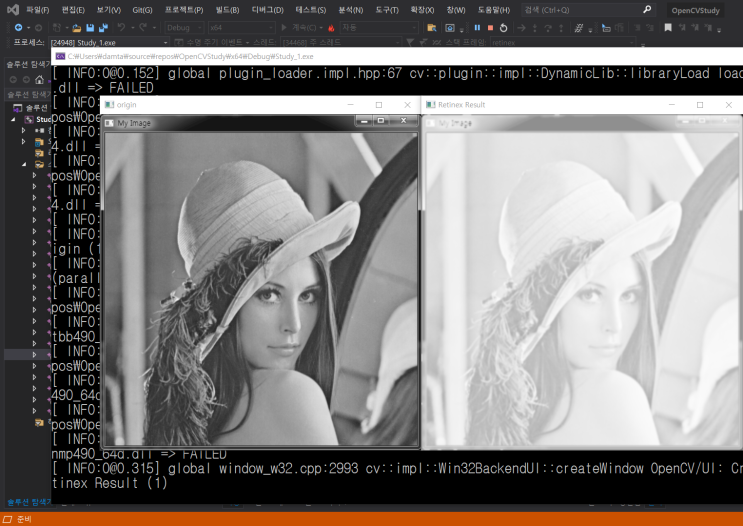Screen dimensions: 743x526
Task: Open the 창(W) menu
Action: [x=456, y=10]
